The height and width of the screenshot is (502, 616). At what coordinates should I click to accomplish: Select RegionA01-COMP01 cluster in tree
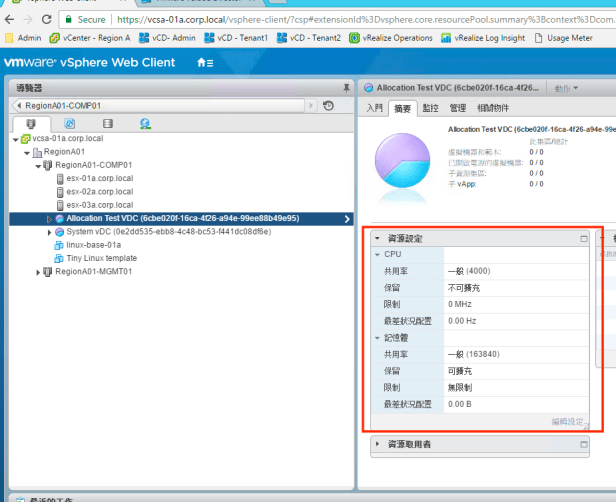tap(94, 165)
